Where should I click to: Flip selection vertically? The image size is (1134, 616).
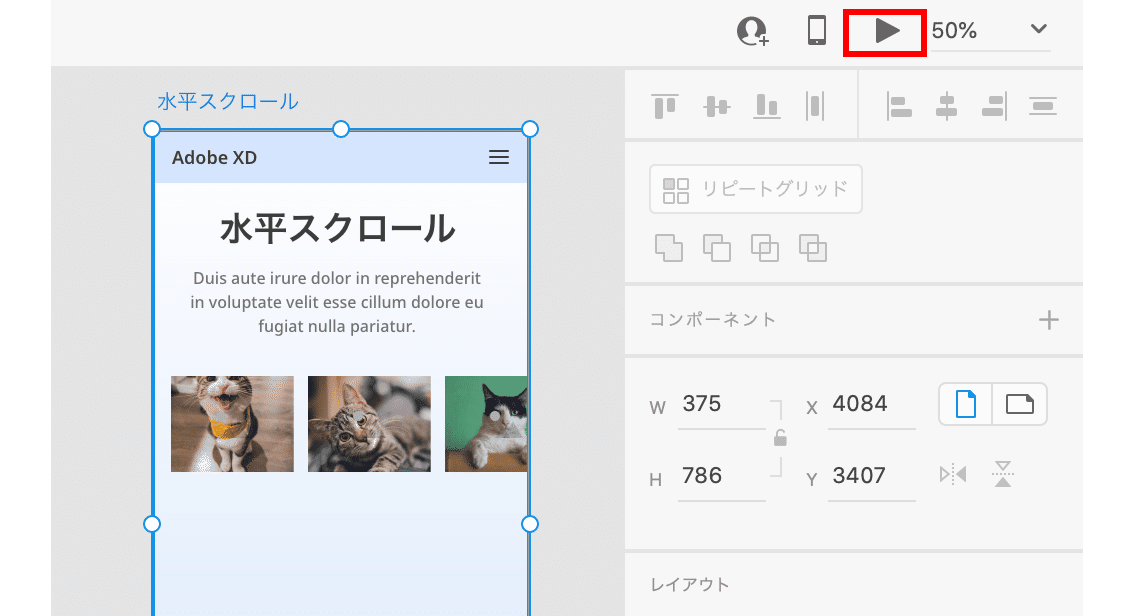tap(1002, 474)
